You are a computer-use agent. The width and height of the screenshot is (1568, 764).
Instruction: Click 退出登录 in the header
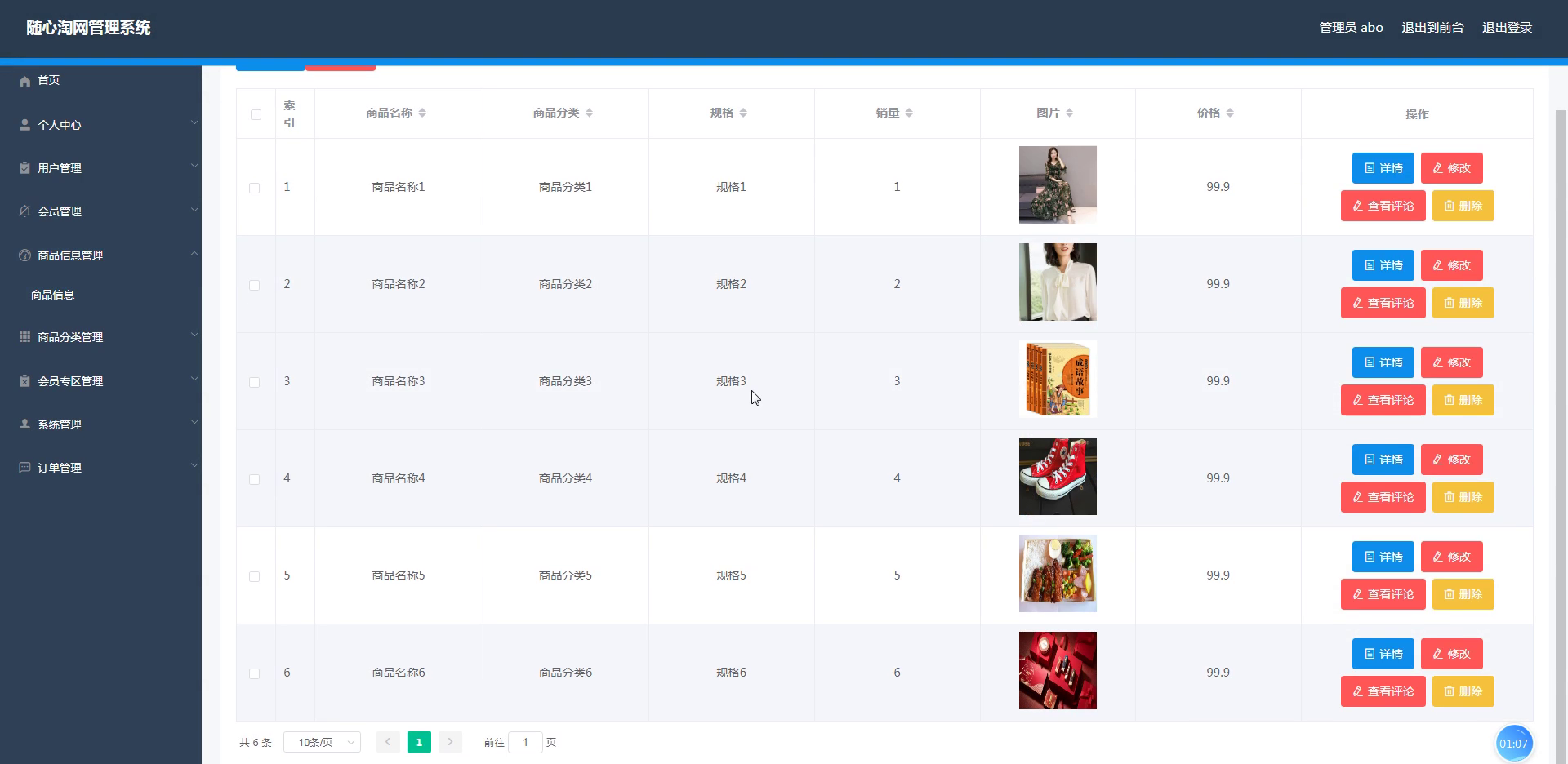(x=1507, y=28)
